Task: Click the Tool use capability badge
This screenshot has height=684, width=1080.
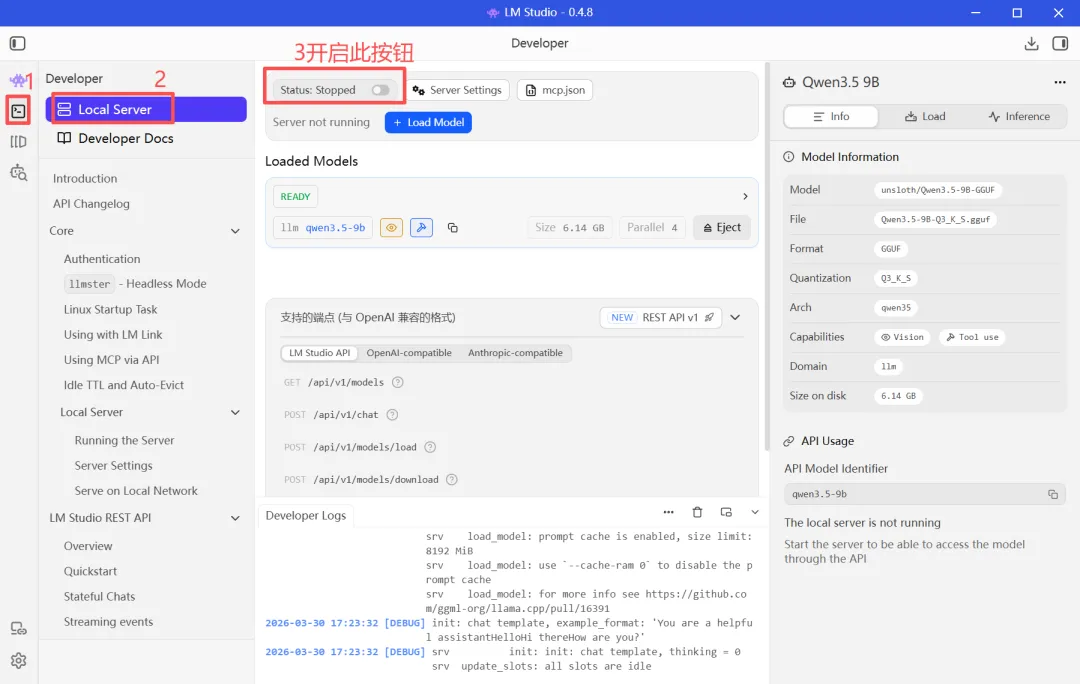Action: tap(972, 337)
